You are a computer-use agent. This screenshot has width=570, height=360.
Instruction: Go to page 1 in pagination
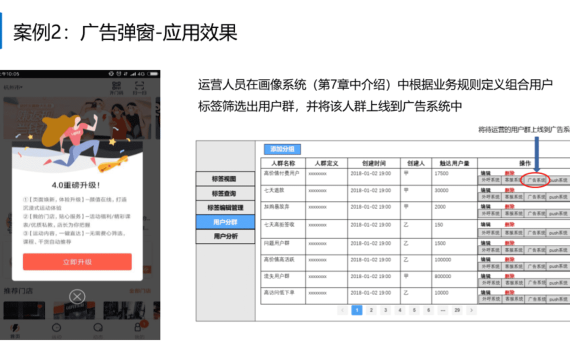coord(357,310)
